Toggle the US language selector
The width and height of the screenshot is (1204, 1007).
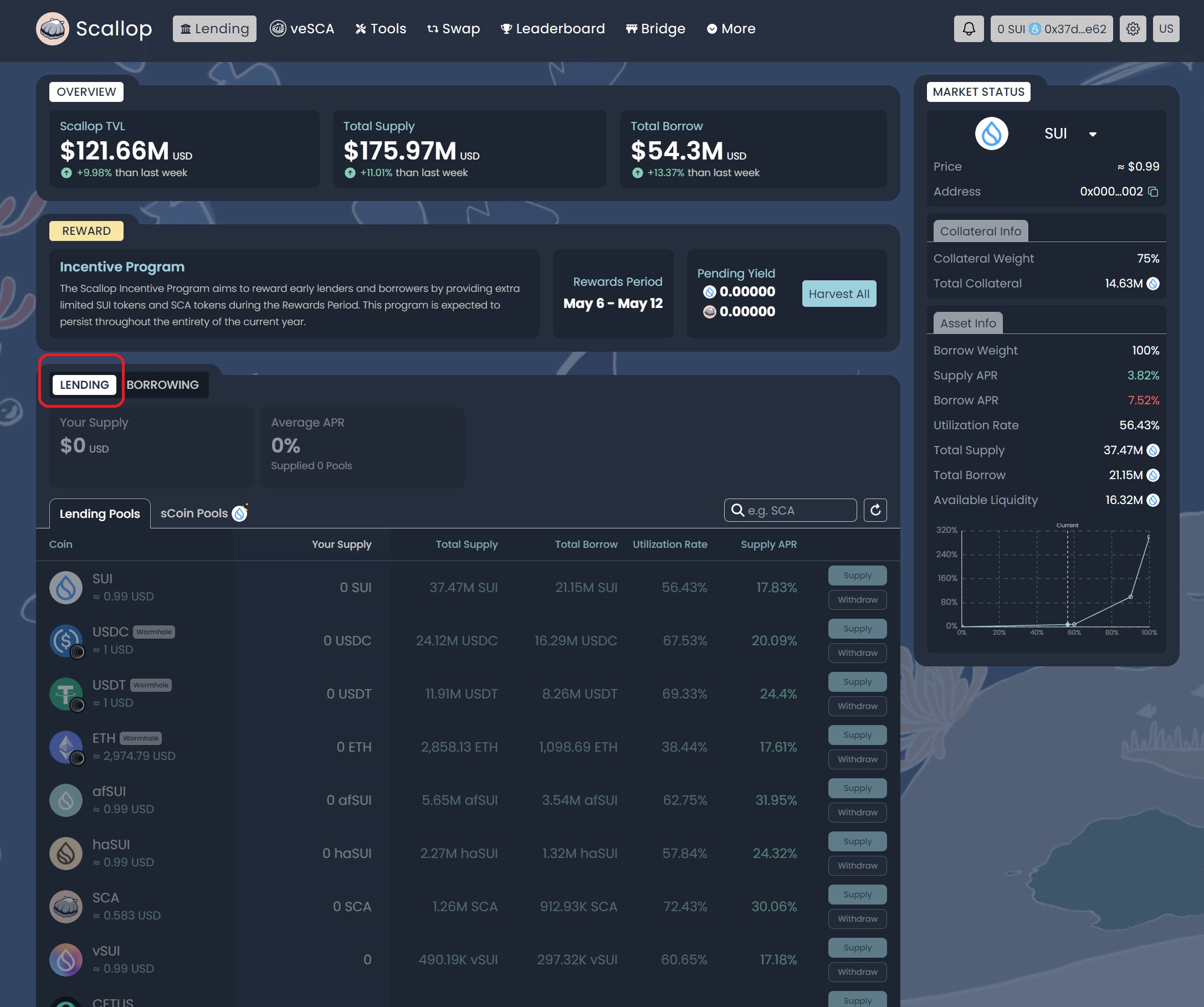[1166, 29]
